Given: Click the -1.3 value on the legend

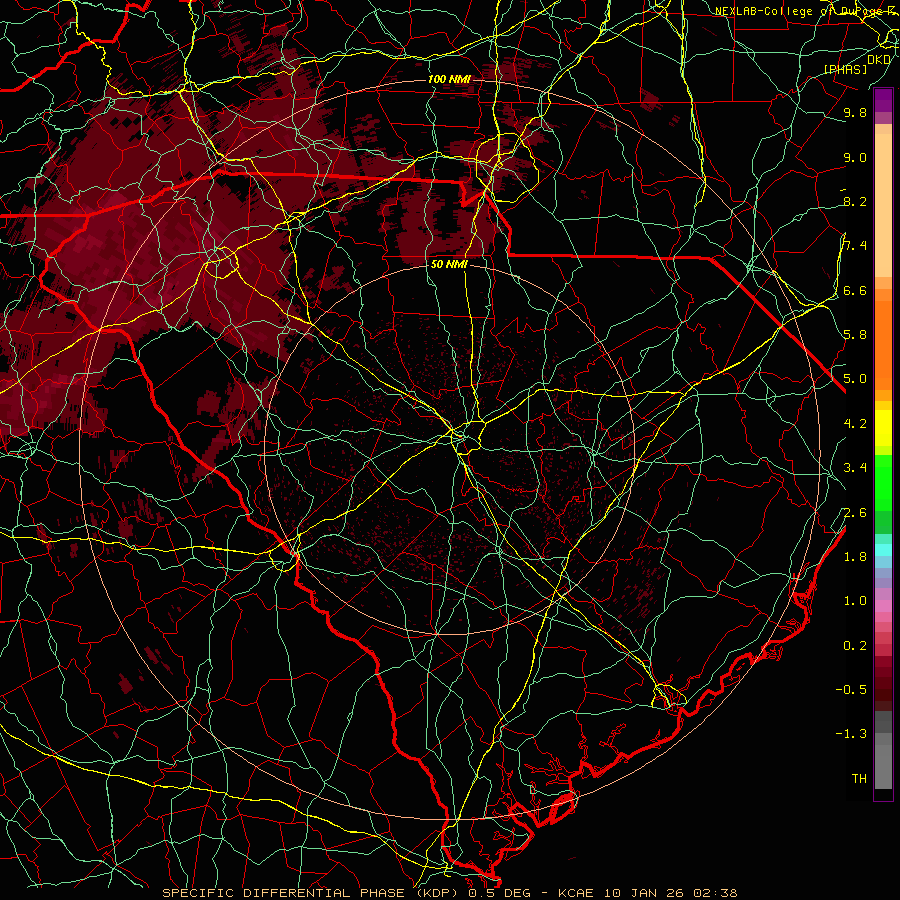Looking at the screenshot, I should pyautogui.click(x=851, y=734).
